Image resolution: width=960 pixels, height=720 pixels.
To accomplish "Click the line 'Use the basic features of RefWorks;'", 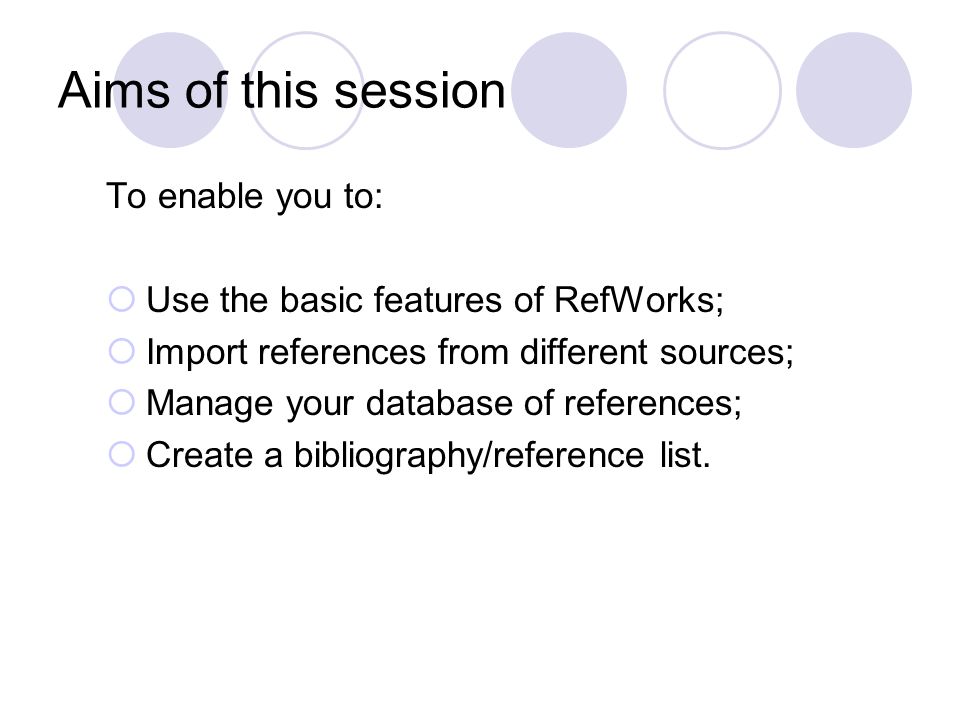I will (x=435, y=300).
